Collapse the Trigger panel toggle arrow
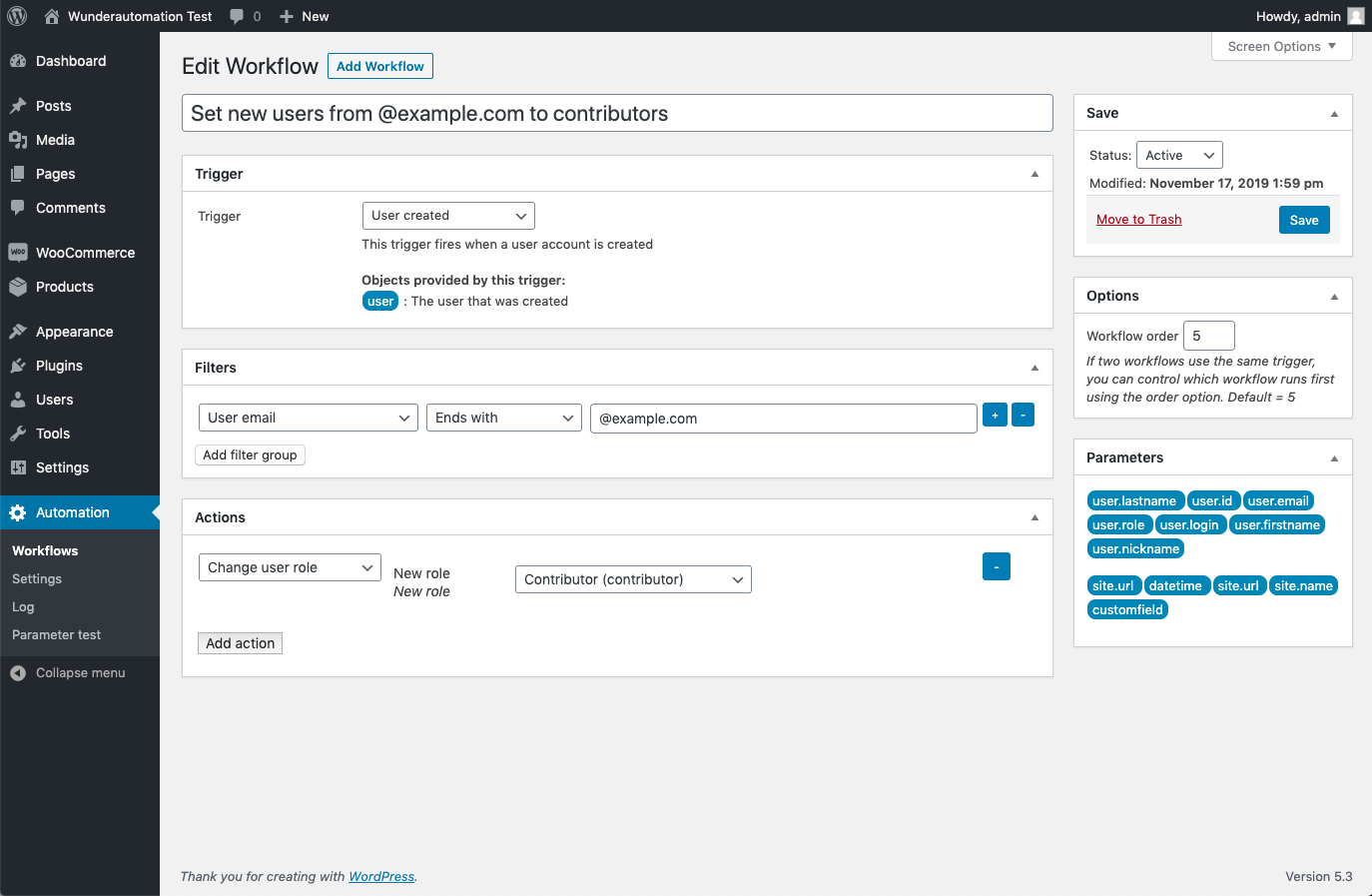This screenshot has width=1372, height=896. [x=1034, y=174]
